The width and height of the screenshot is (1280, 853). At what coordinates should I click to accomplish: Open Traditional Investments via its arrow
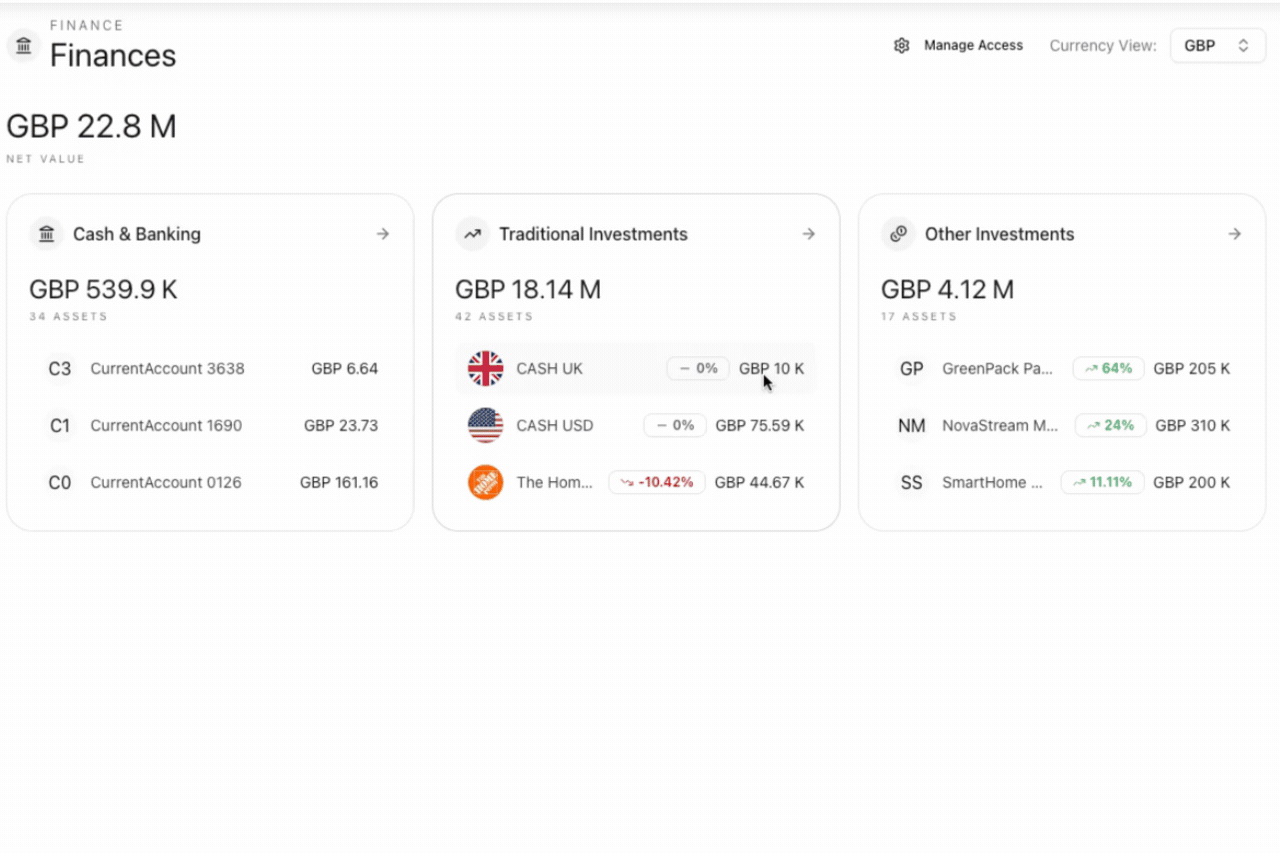click(809, 234)
